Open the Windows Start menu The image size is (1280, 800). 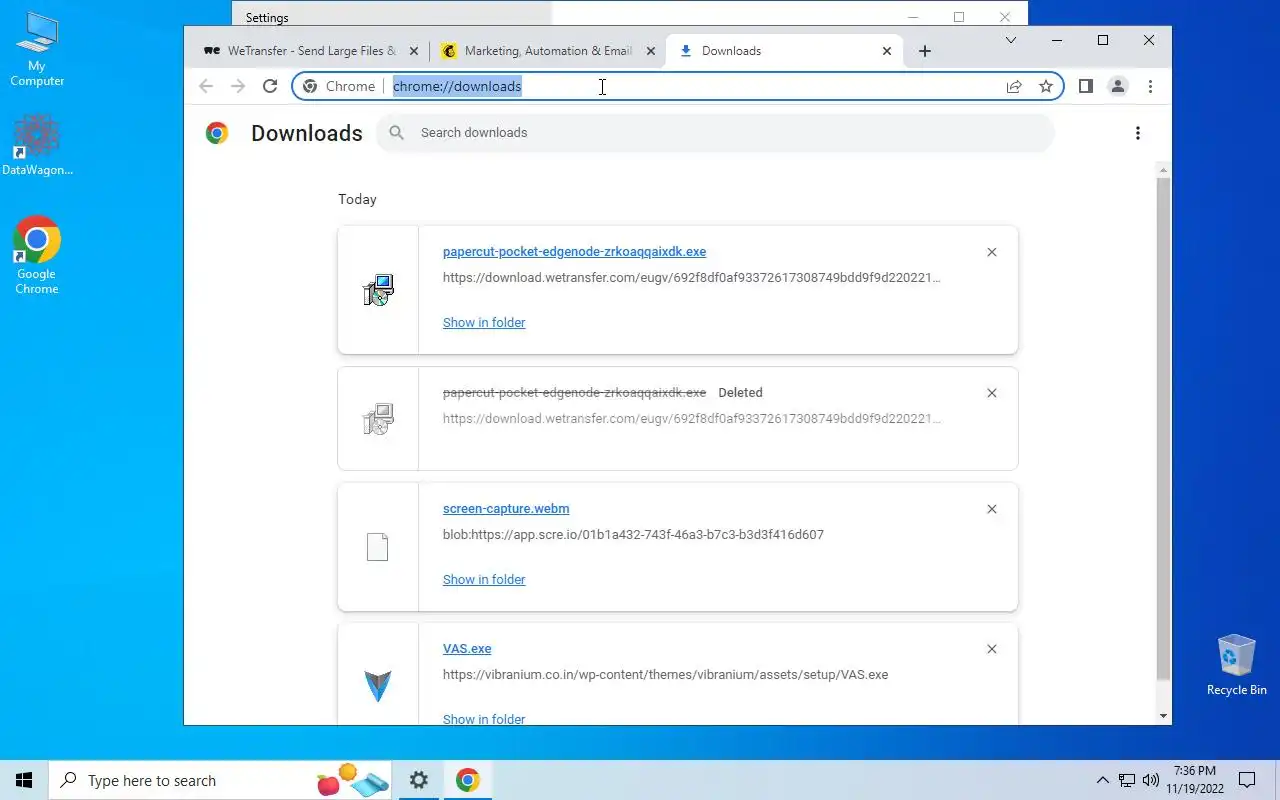tap(24, 781)
